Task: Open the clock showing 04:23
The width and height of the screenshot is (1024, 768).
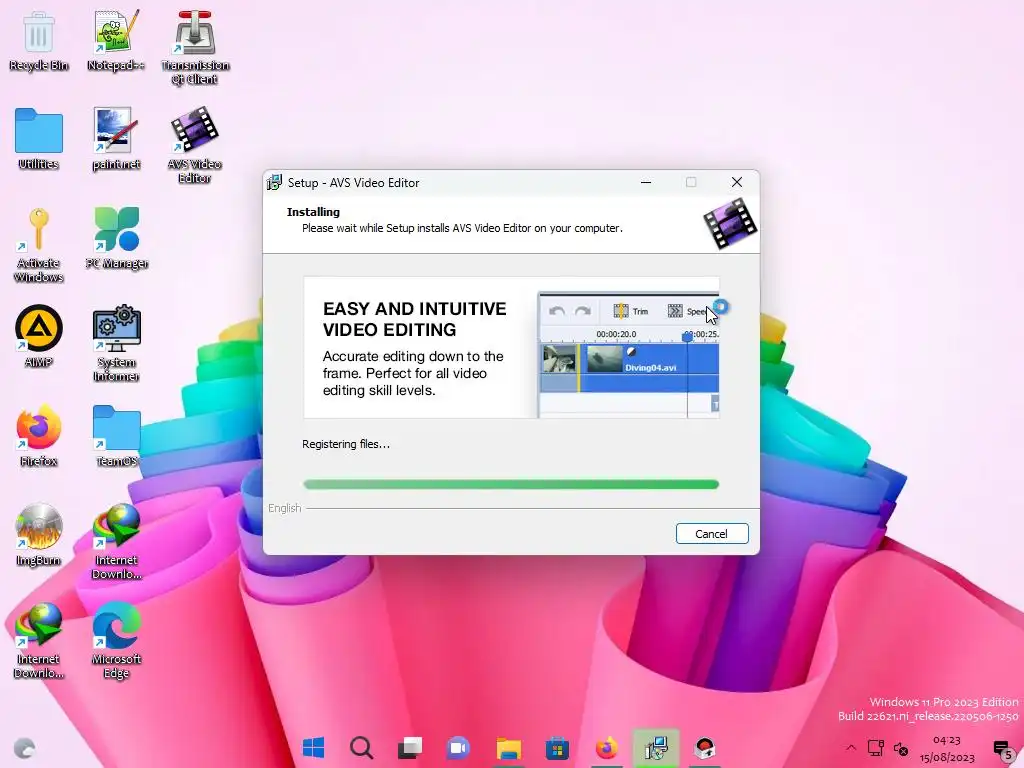Action: click(947, 748)
